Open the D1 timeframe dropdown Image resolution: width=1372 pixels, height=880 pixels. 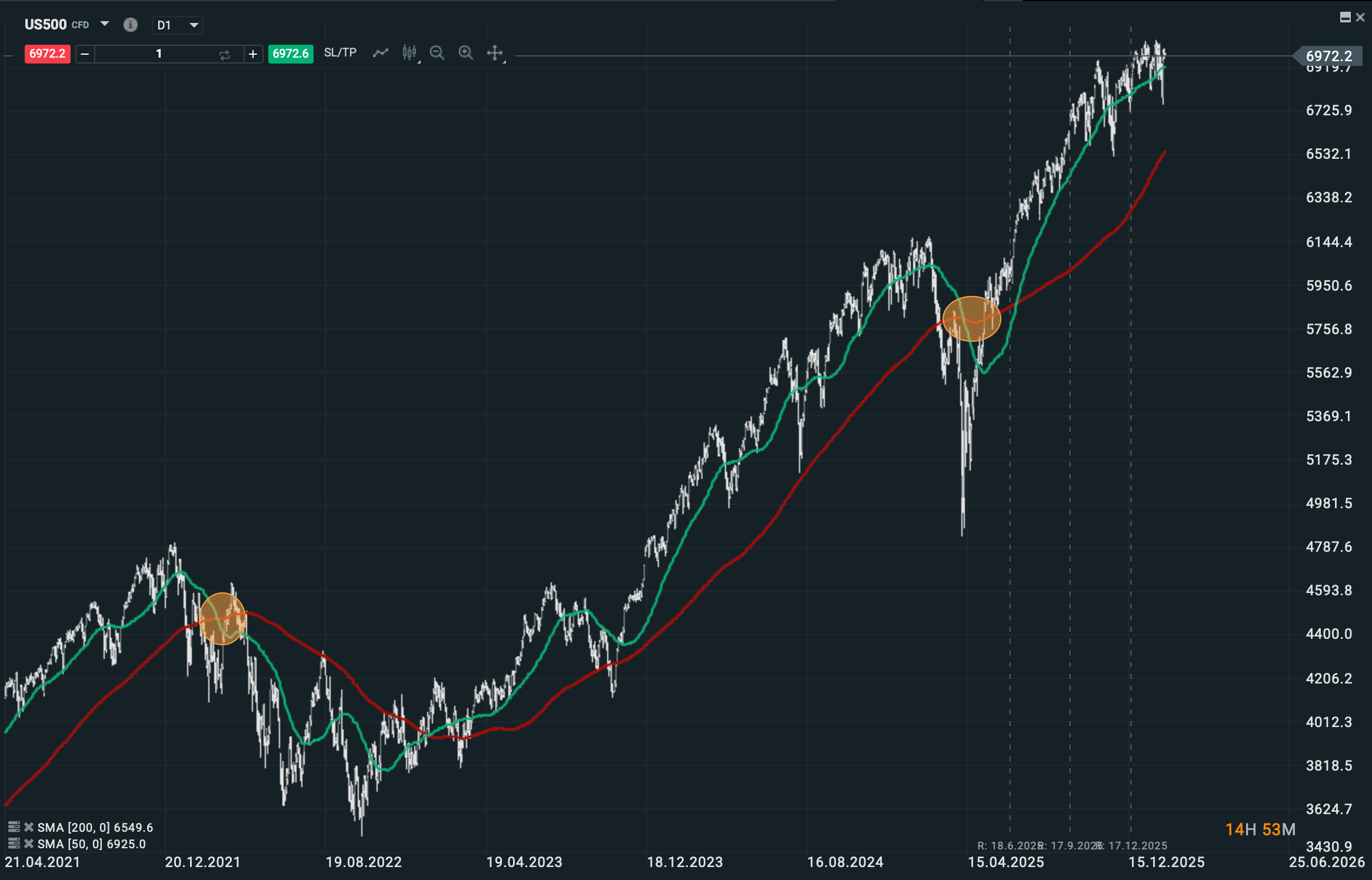(x=177, y=25)
